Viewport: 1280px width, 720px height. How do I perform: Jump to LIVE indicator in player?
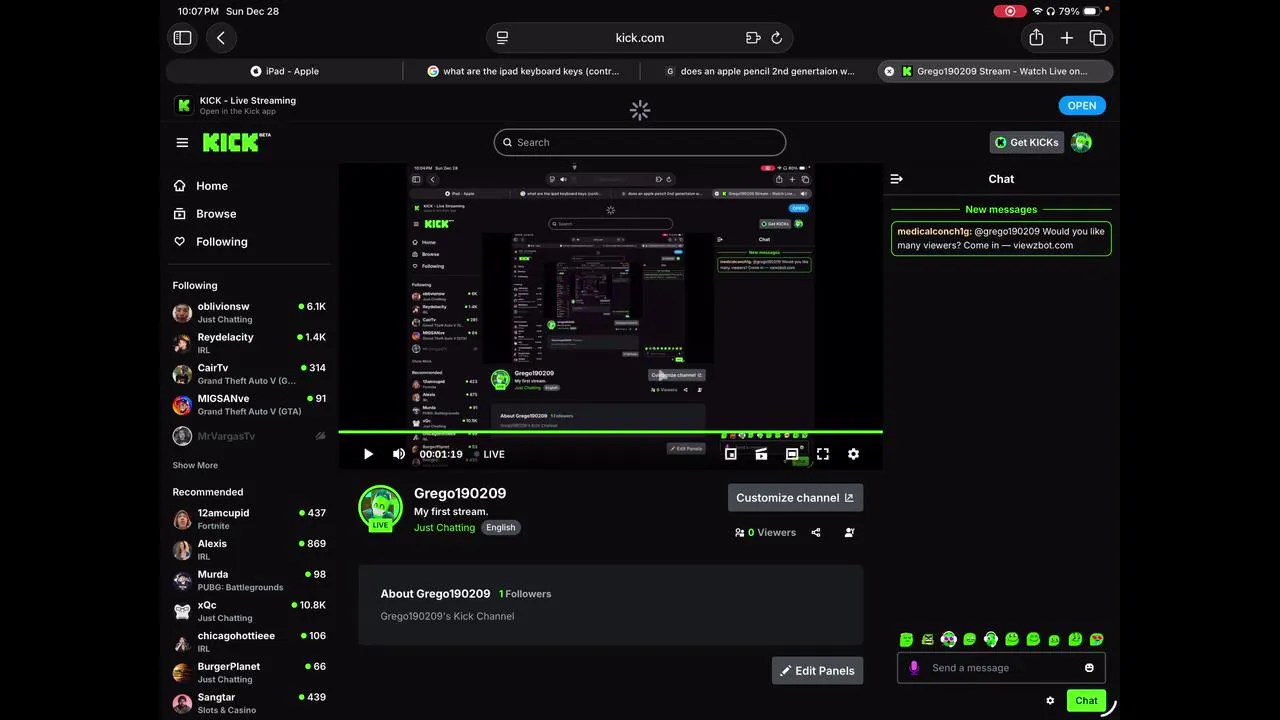(x=490, y=454)
